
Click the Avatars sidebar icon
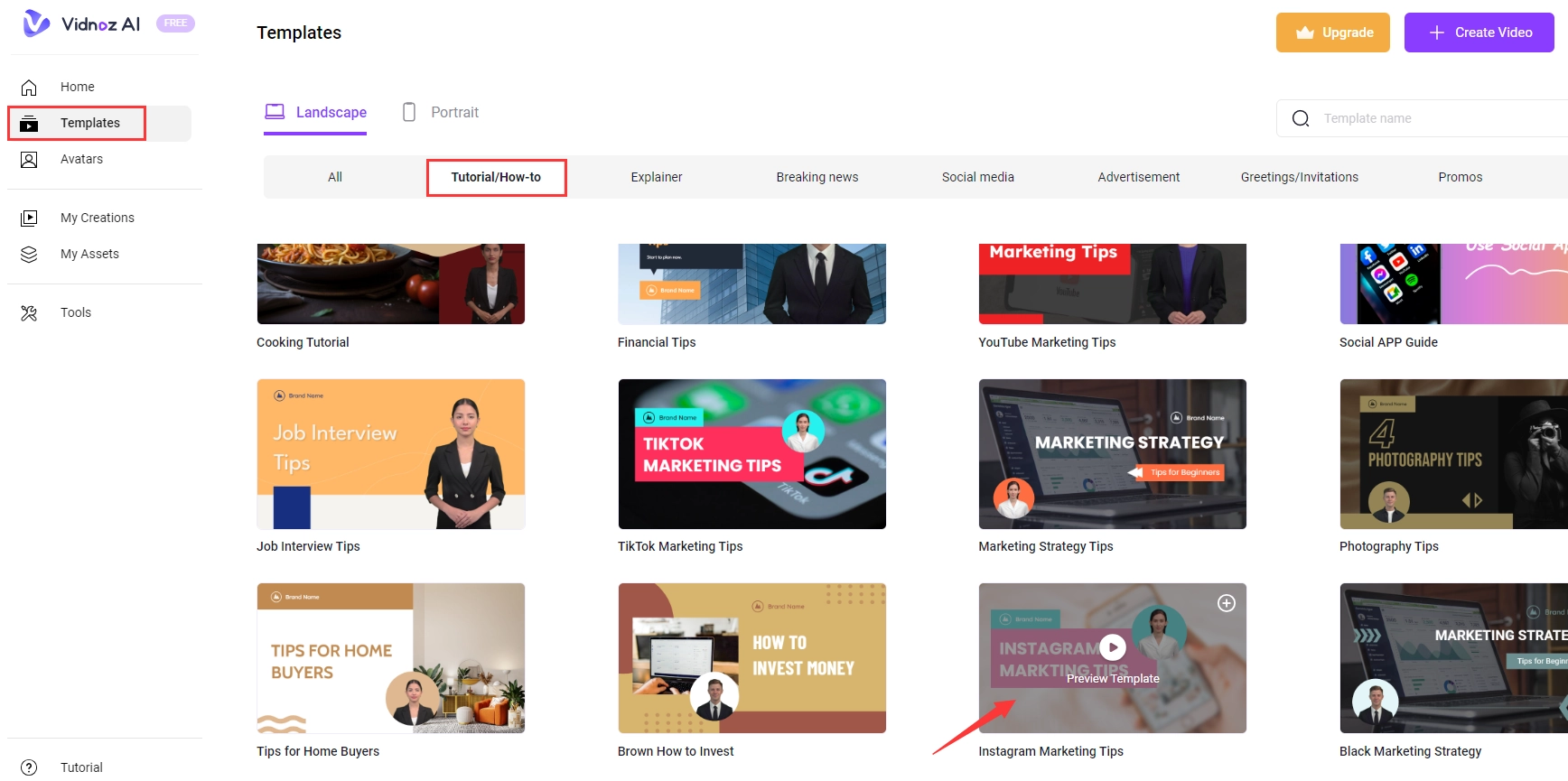(29, 160)
